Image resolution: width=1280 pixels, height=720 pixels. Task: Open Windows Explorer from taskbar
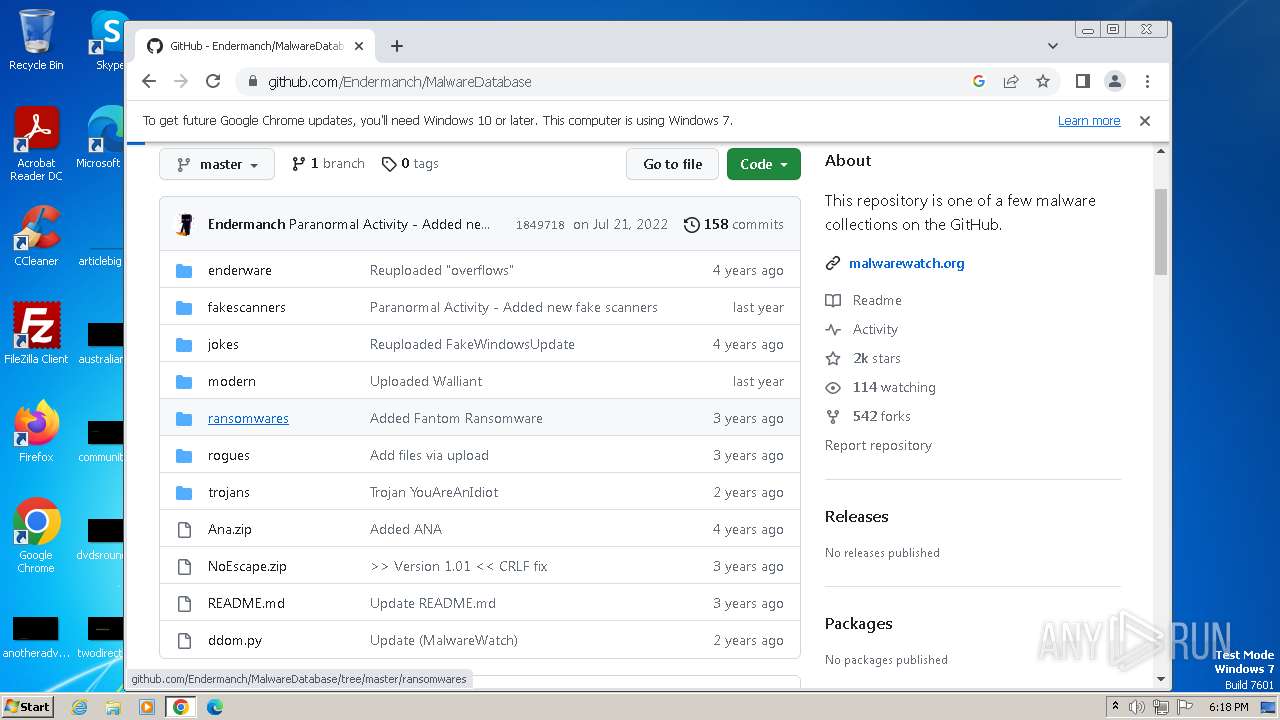pyautogui.click(x=113, y=707)
